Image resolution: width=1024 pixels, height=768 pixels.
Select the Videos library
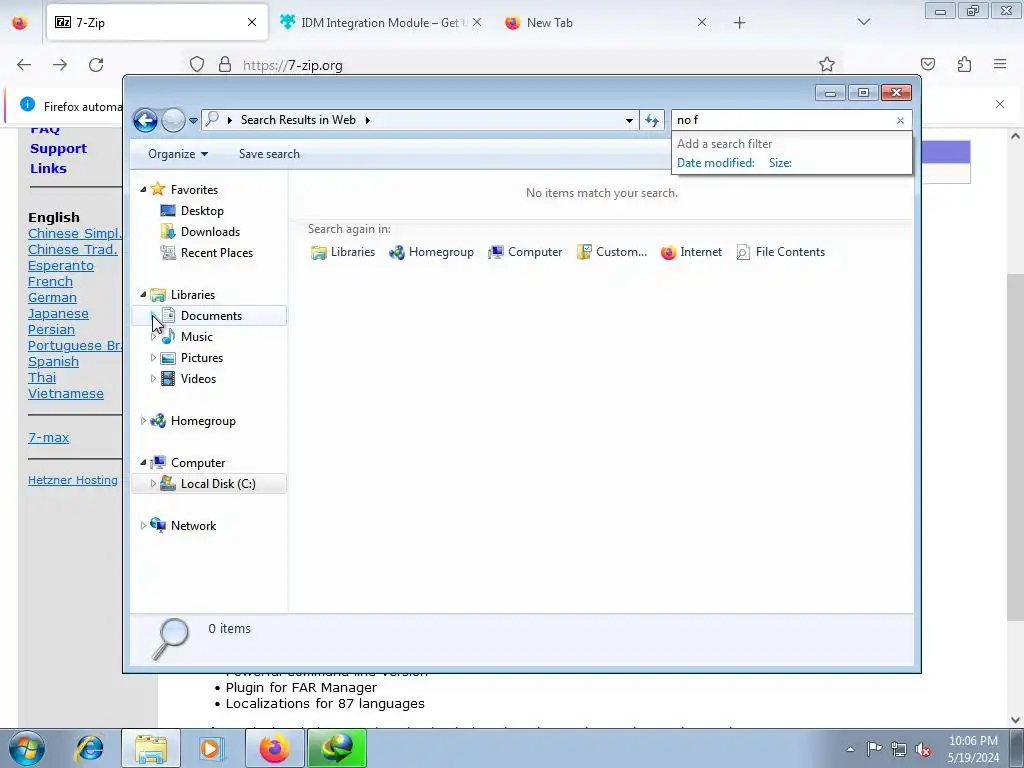(198, 379)
